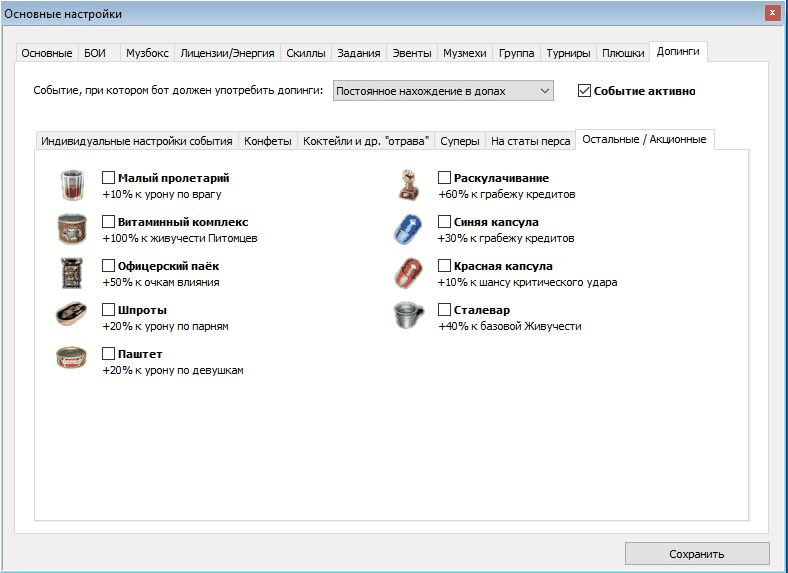Check the Офицерский паёк option
The image size is (788, 573).
(109, 265)
